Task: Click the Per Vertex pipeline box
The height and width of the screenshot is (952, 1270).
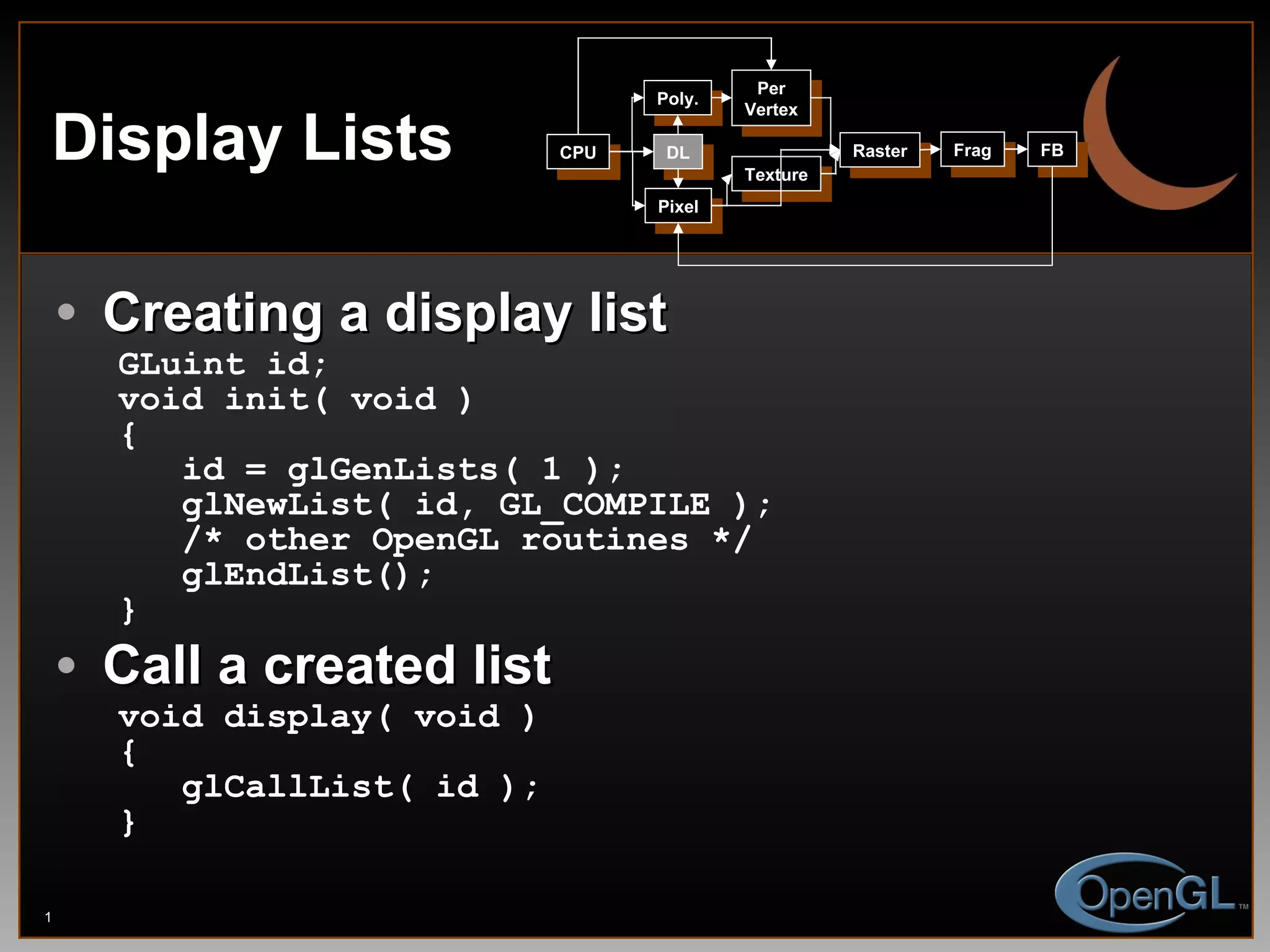Action: 771,99
